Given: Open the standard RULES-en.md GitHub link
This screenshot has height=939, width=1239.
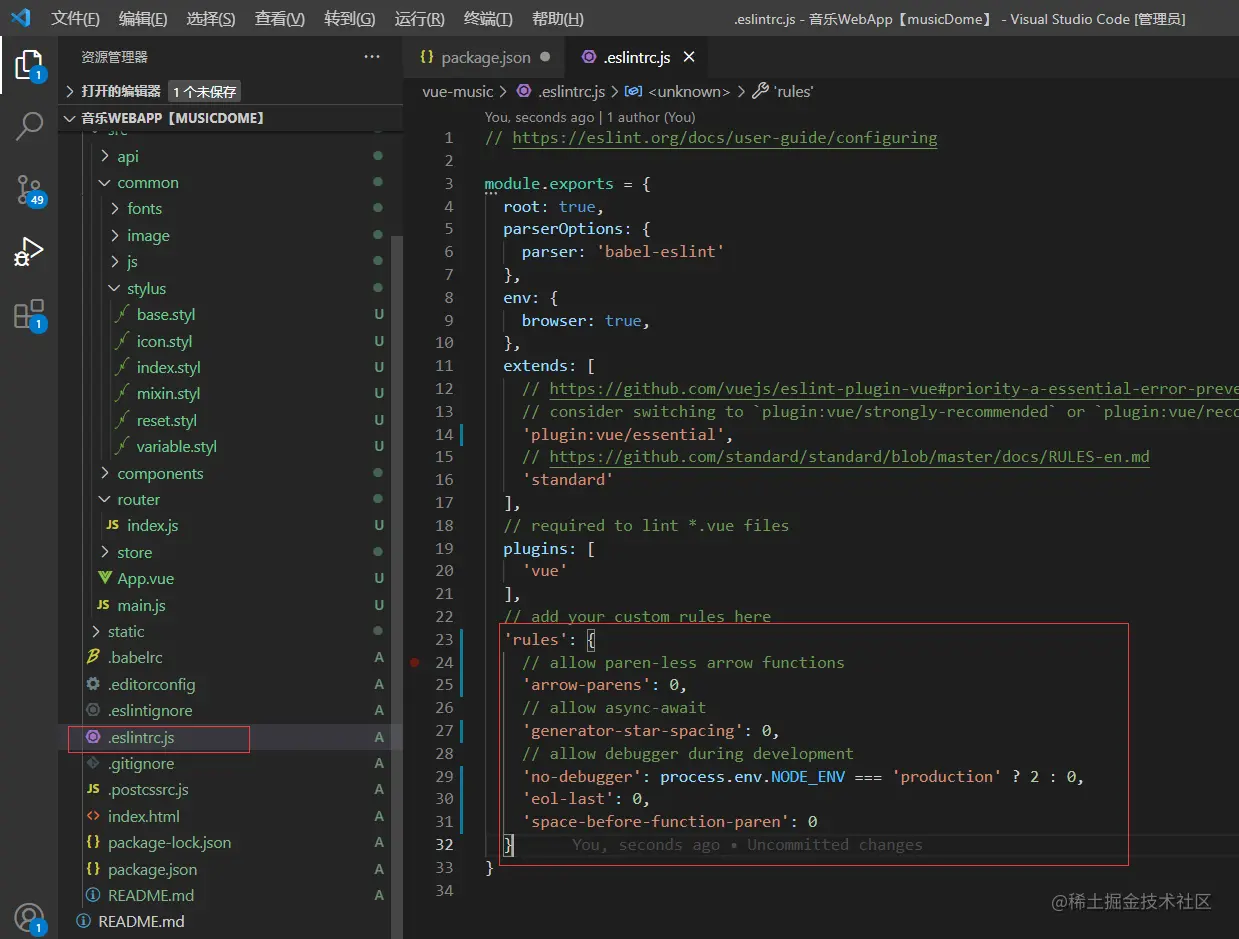Looking at the screenshot, I should click(849, 457).
